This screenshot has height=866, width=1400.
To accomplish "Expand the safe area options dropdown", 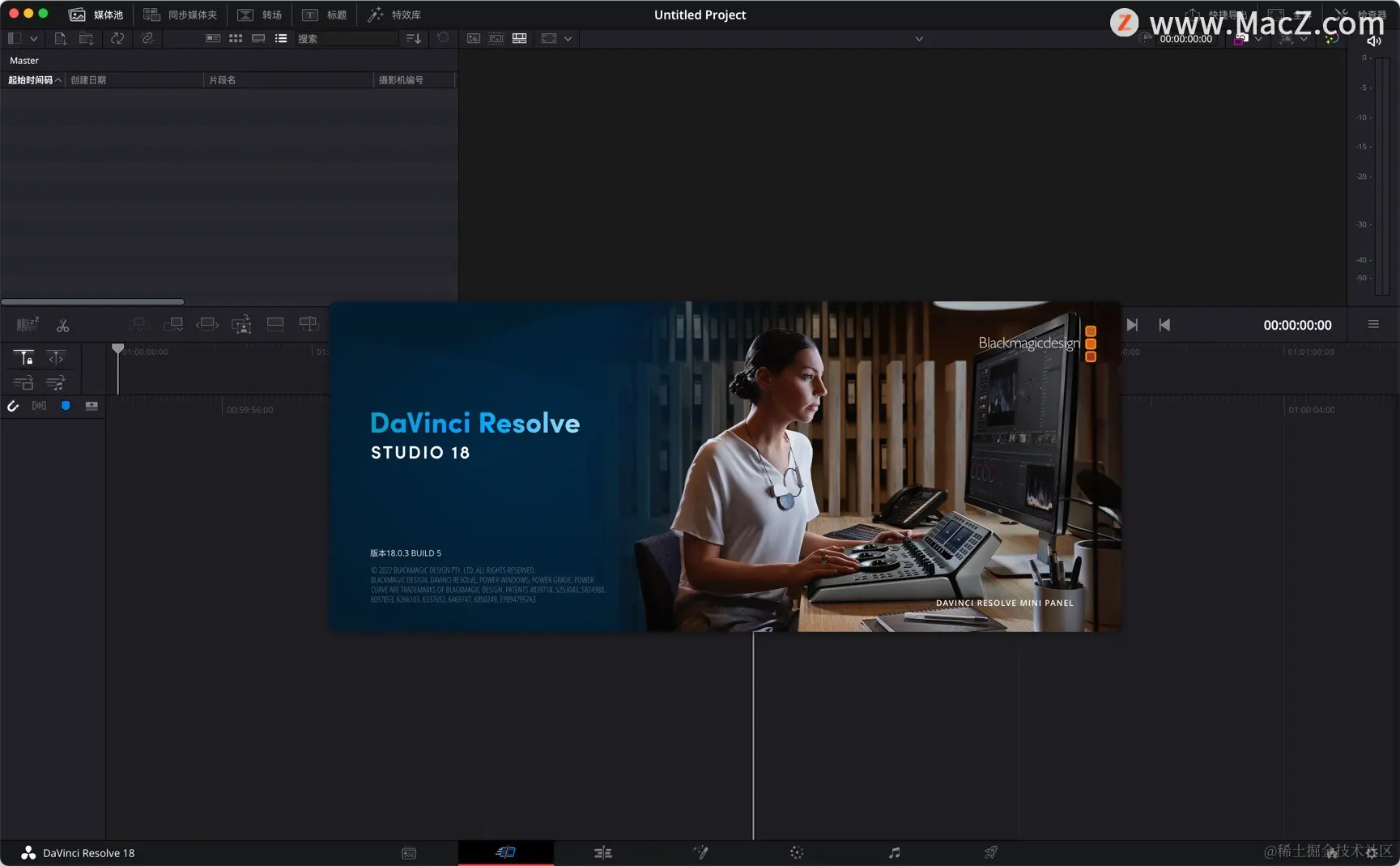I will (x=568, y=38).
